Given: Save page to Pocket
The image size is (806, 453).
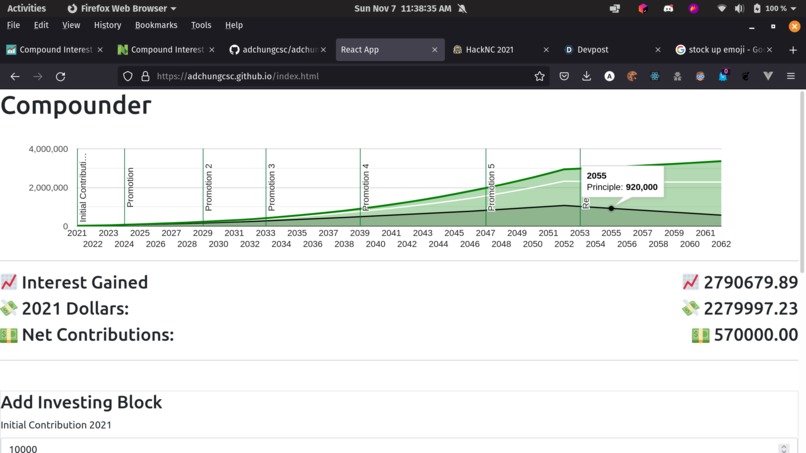Looking at the screenshot, I should coord(564,77).
